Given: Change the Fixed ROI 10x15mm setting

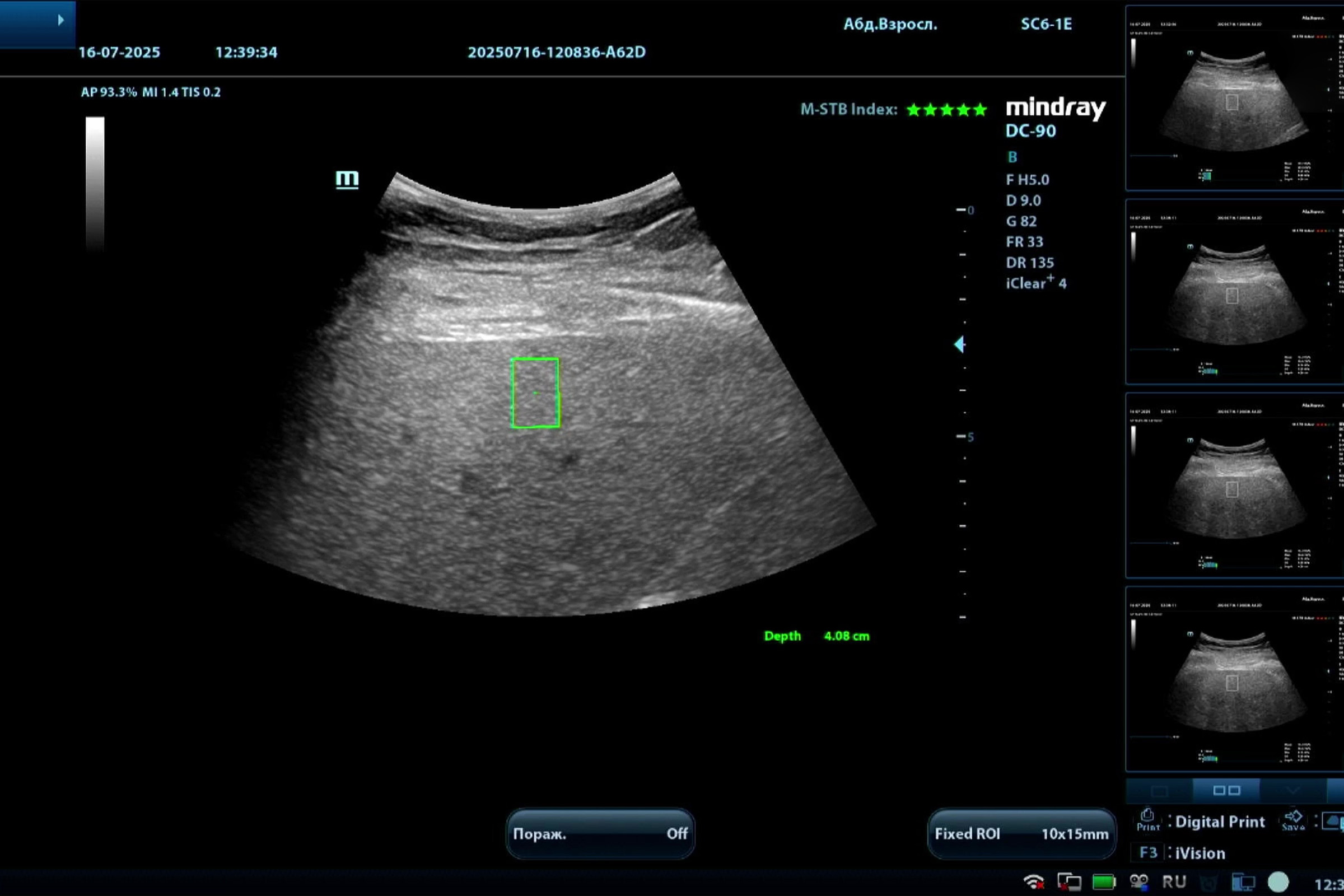Looking at the screenshot, I should (x=1021, y=834).
